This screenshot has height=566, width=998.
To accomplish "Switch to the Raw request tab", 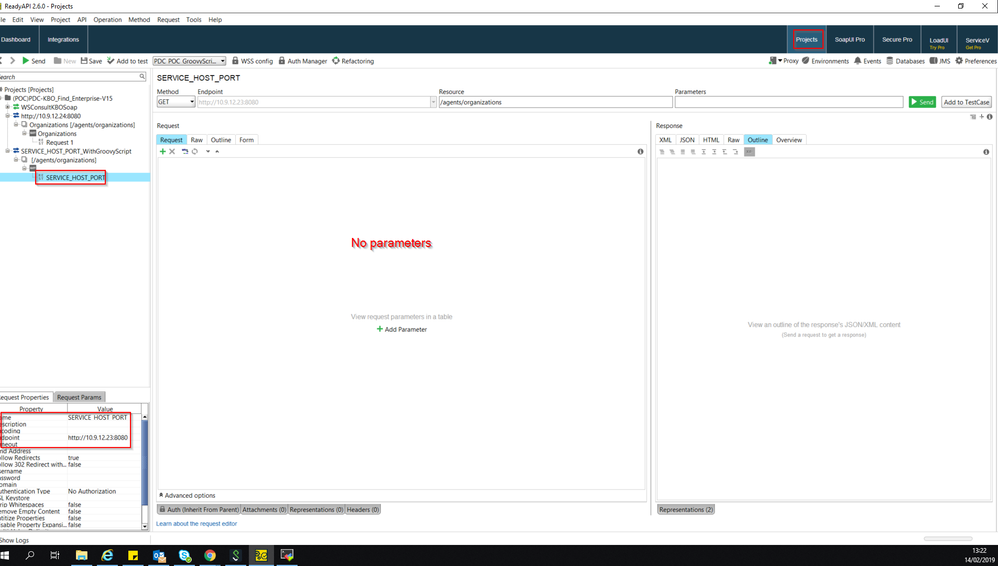I will [x=197, y=140].
